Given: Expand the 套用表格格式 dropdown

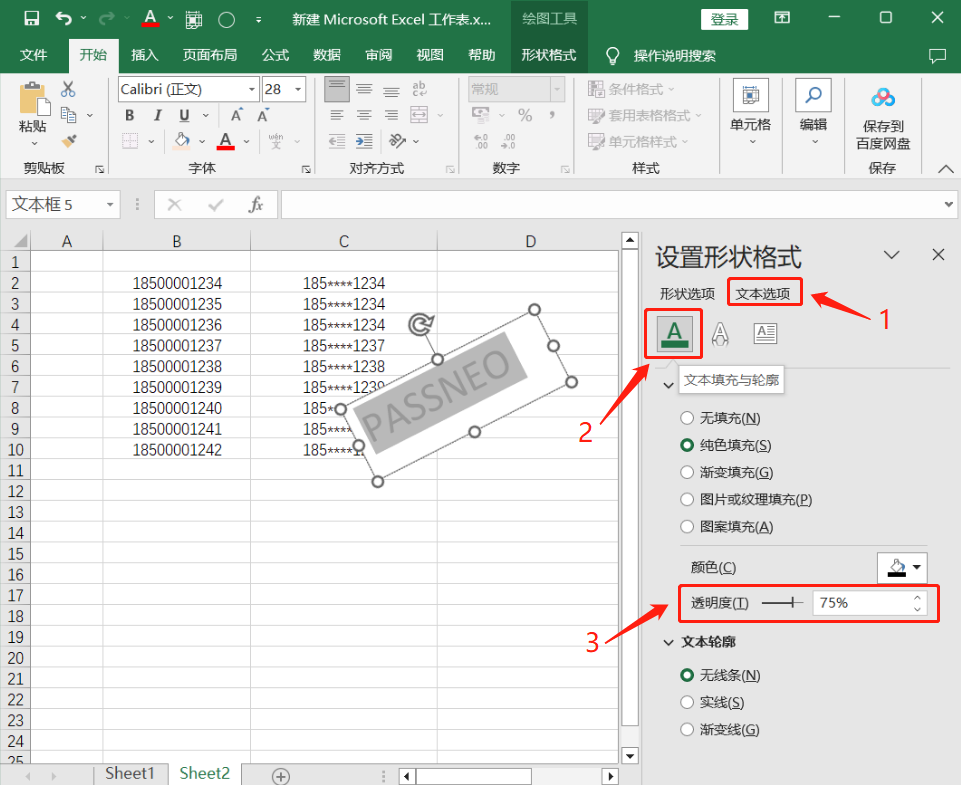Looking at the screenshot, I should pyautogui.click(x=698, y=115).
